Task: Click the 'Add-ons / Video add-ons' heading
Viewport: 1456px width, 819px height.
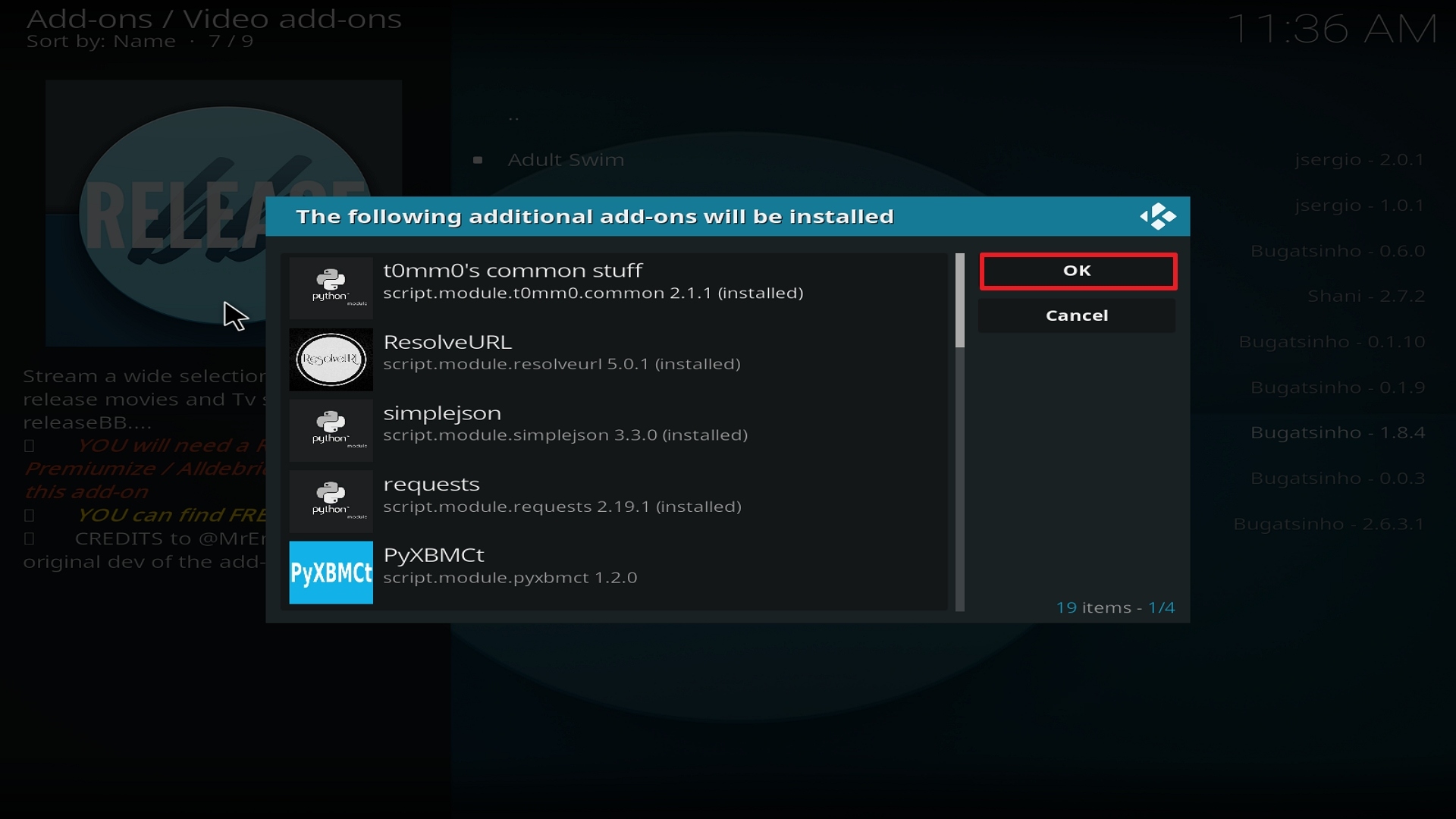Action: pyautogui.click(x=214, y=19)
